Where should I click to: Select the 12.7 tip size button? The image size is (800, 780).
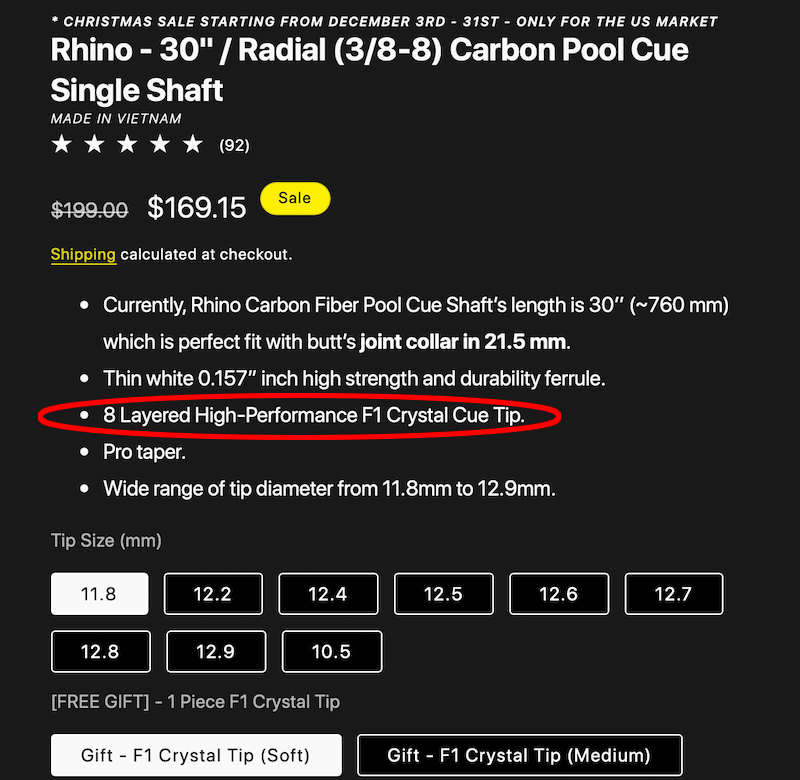point(673,594)
